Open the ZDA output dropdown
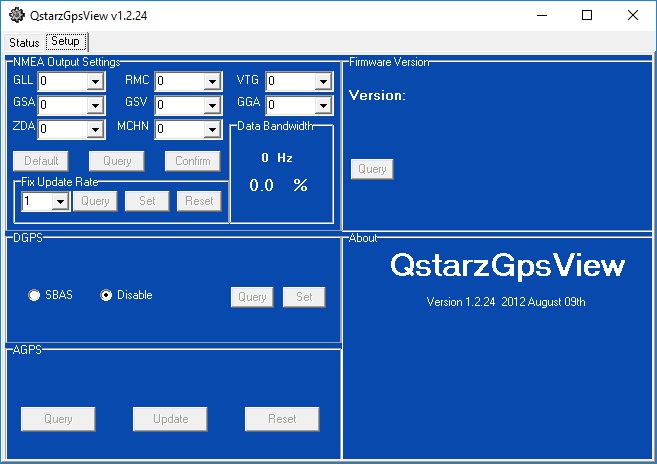 coord(96,130)
